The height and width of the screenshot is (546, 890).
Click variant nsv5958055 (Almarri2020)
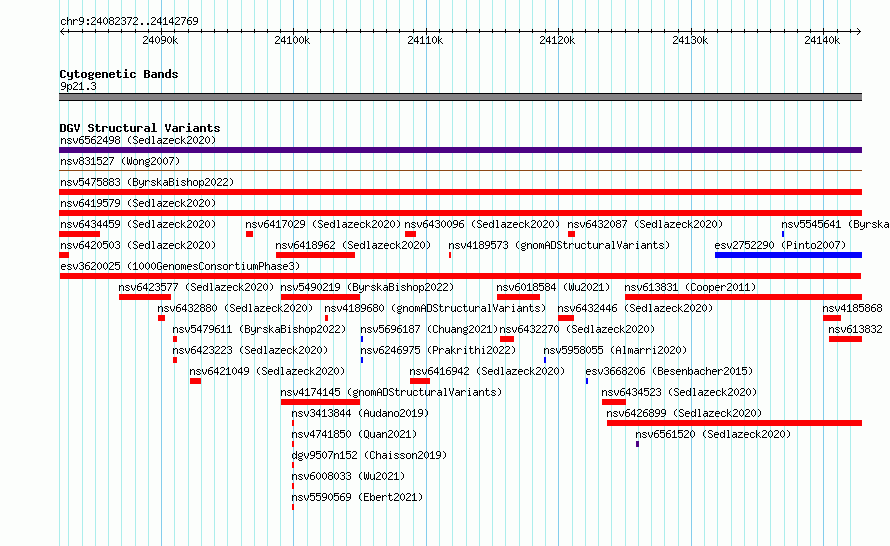(x=615, y=350)
